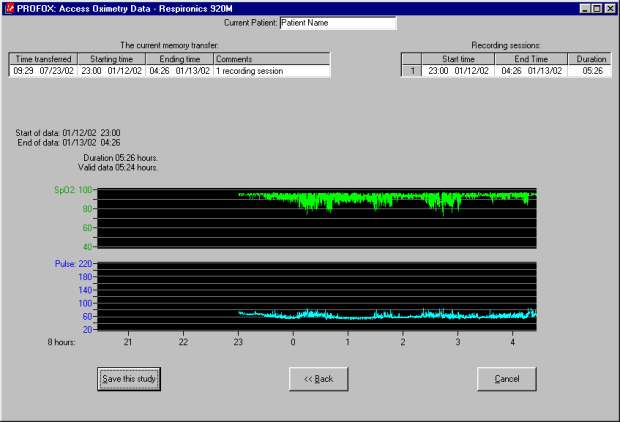The height and width of the screenshot is (422, 620).
Task: Select the Ending time column header
Action: tap(180, 59)
